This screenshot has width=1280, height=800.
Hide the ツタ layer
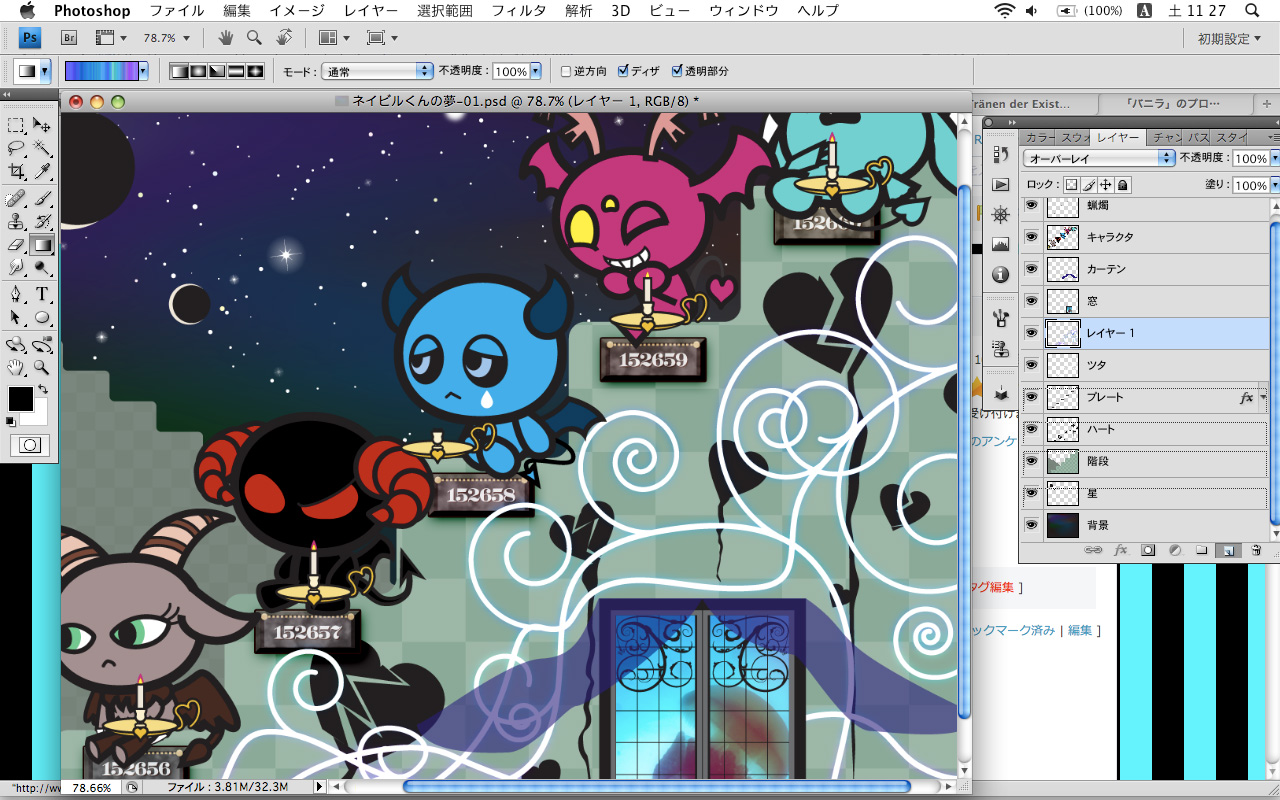coord(1031,366)
